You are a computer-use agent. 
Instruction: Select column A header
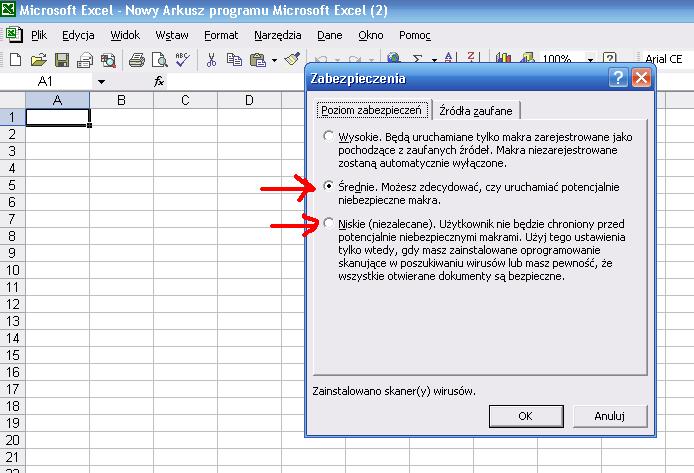[x=58, y=100]
